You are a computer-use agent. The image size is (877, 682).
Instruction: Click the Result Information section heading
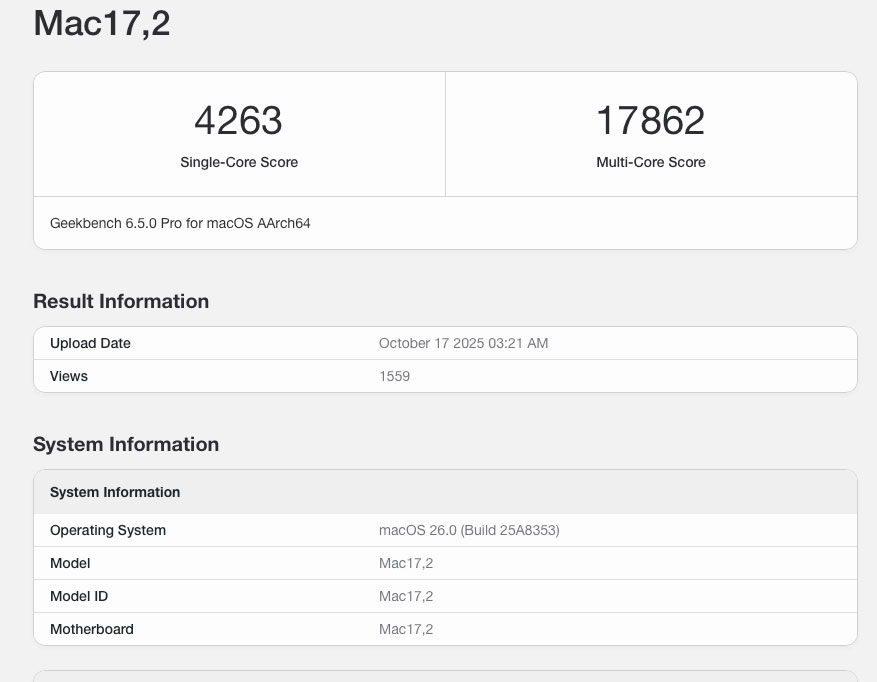pyautogui.click(x=120, y=301)
